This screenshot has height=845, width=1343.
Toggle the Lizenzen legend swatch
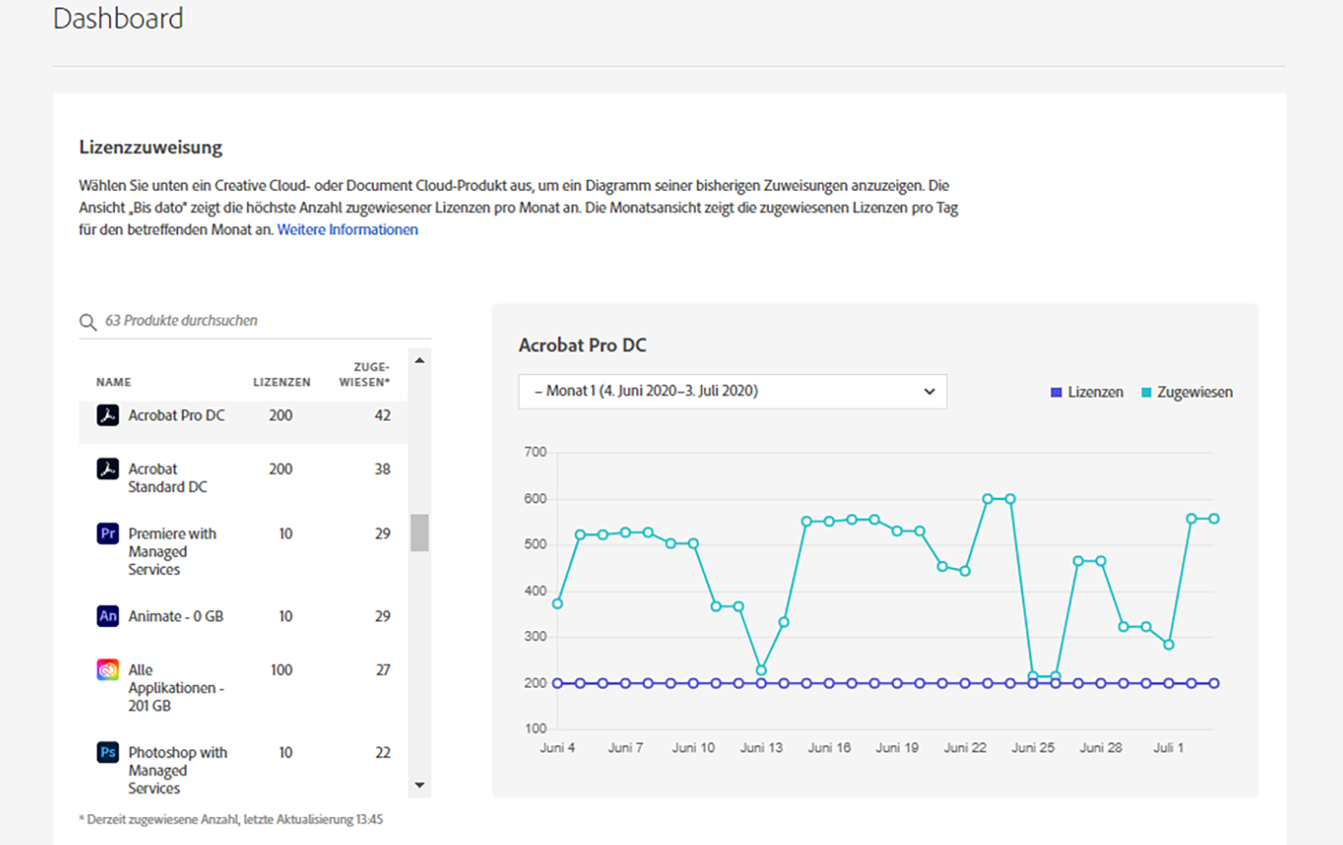[1056, 393]
